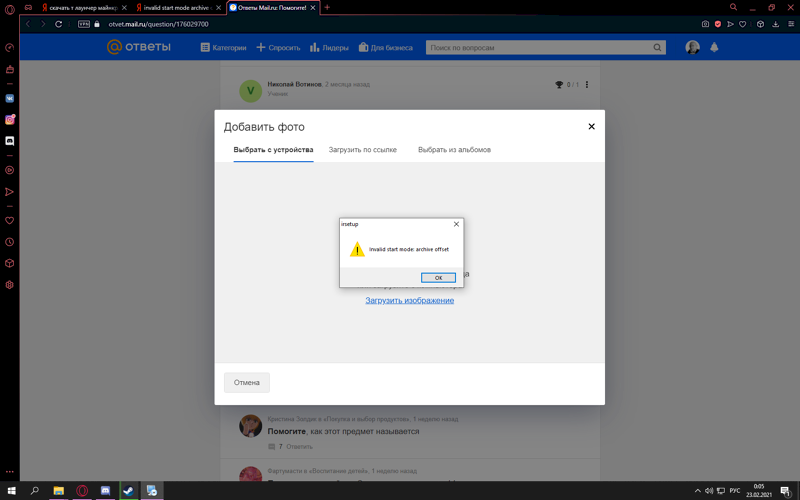
Task: Open Discord panel in Opera sidebar
Action: coord(10,141)
